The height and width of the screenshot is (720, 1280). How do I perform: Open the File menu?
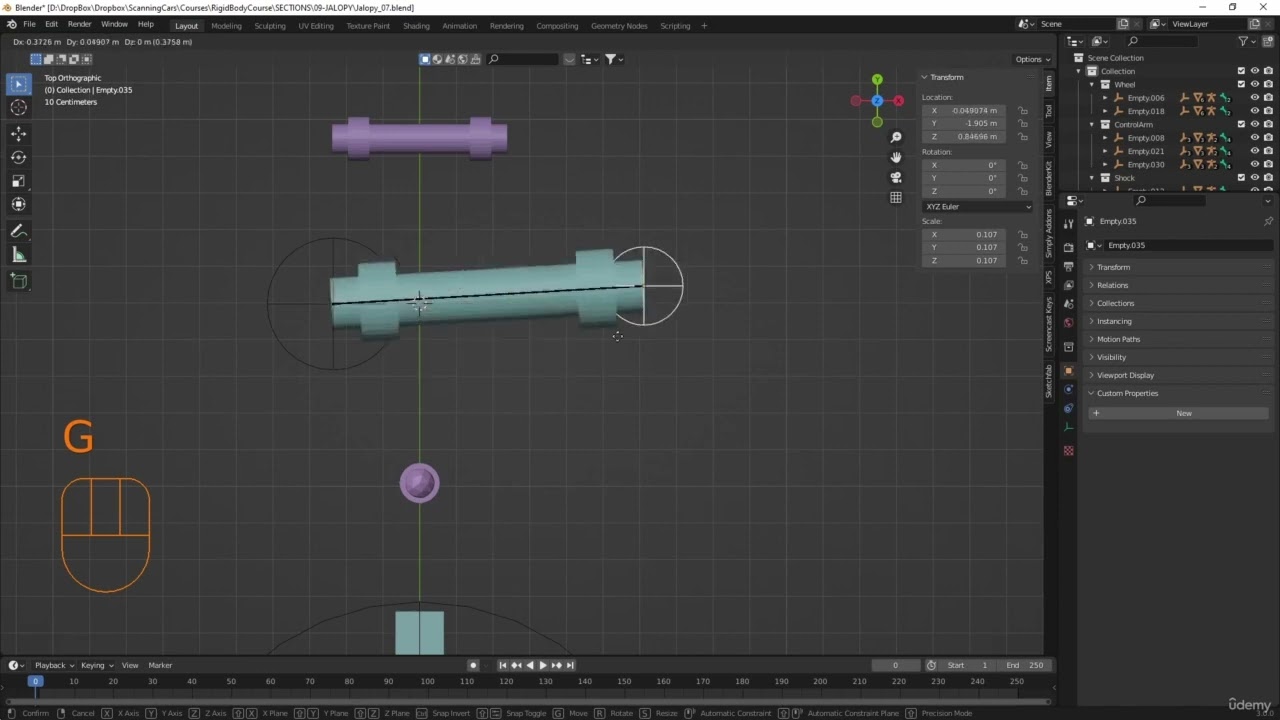click(29, 24)
